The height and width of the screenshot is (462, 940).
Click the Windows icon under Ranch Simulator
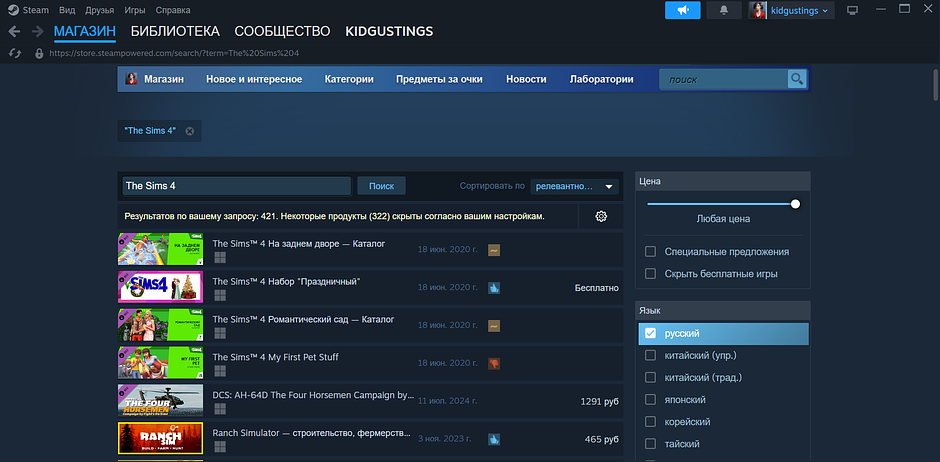[x=220, y=446]
